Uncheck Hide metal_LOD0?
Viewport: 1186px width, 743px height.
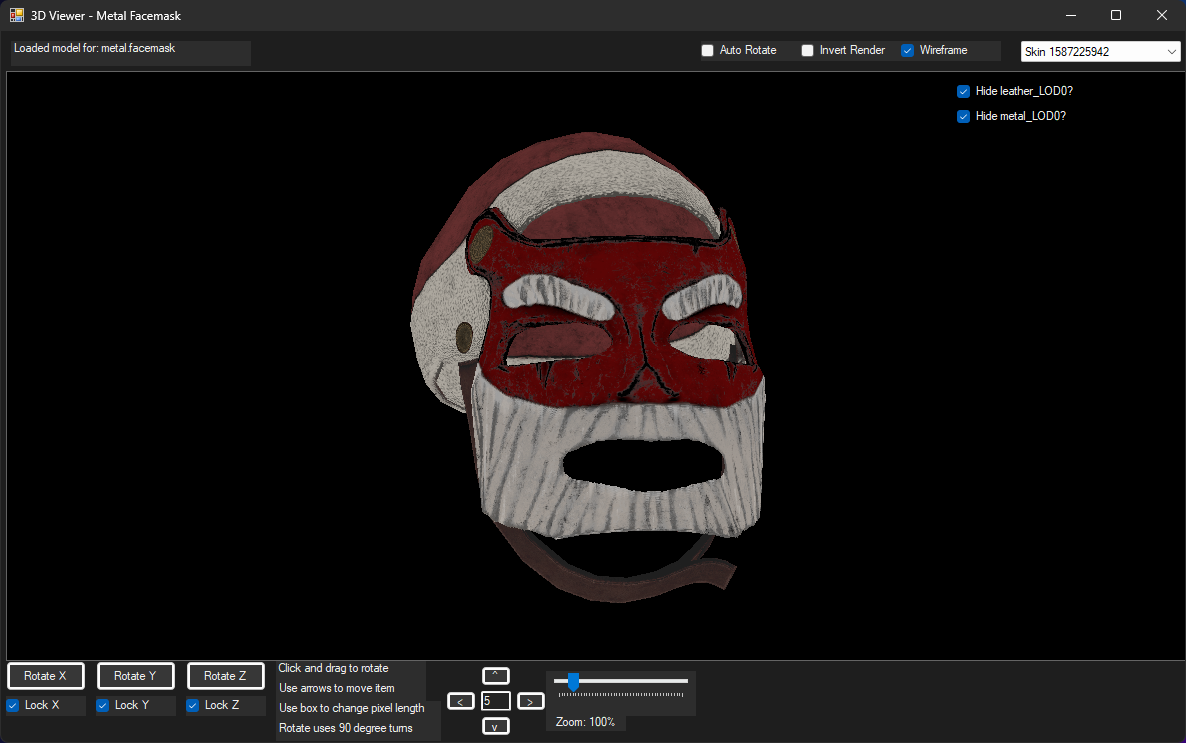963,116
